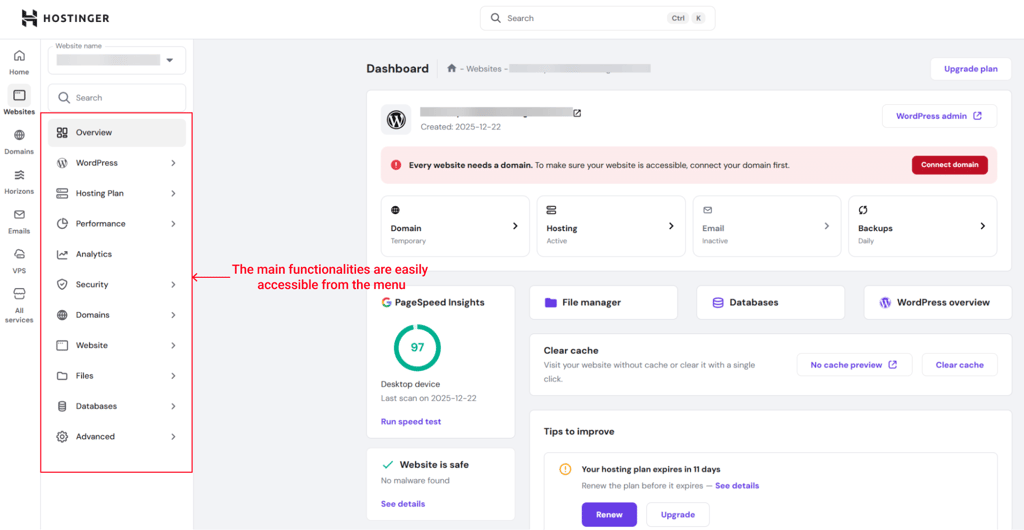Click the WordPress logo beside site name
Viewport: 1024px width, 530px height.
(x=396, y=119)
